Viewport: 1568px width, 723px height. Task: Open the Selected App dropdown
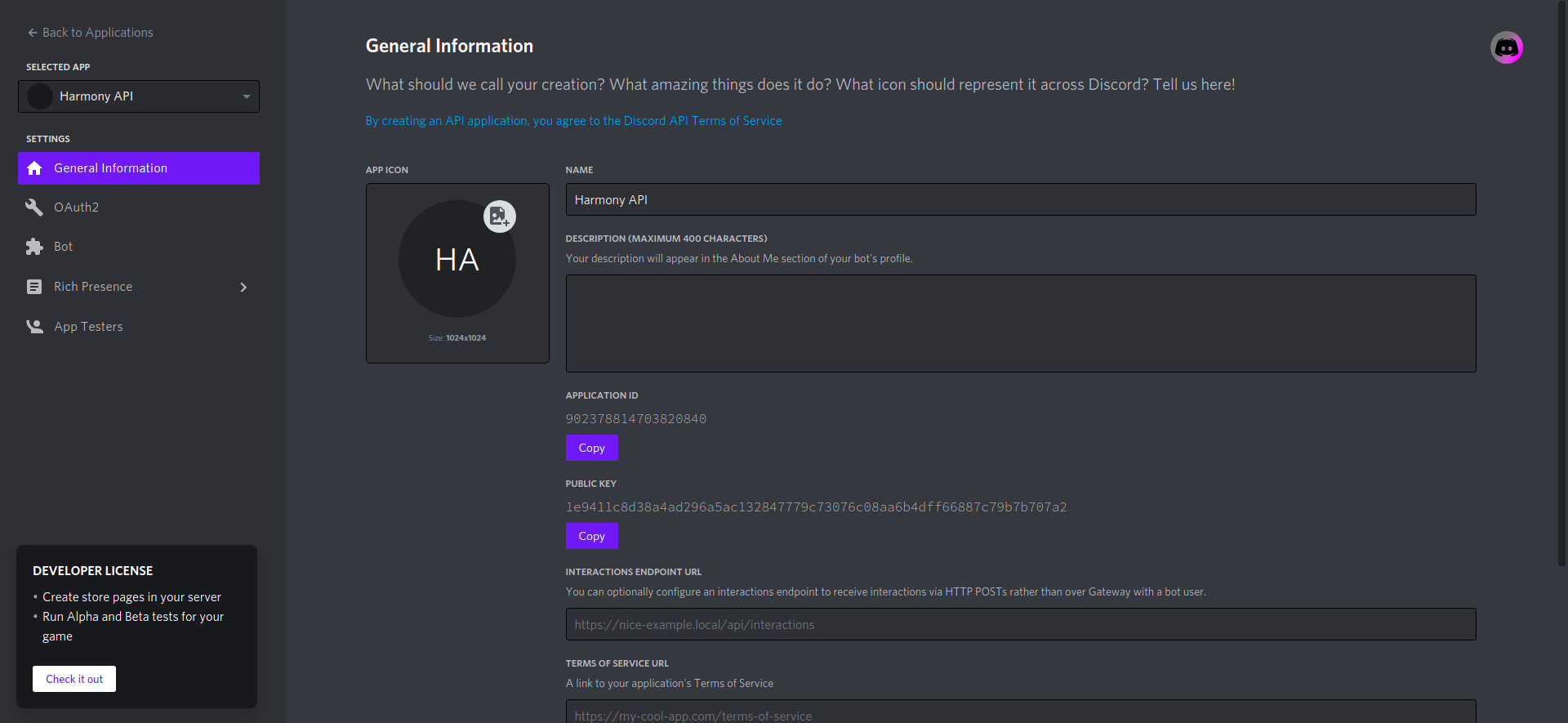point(139,96)
